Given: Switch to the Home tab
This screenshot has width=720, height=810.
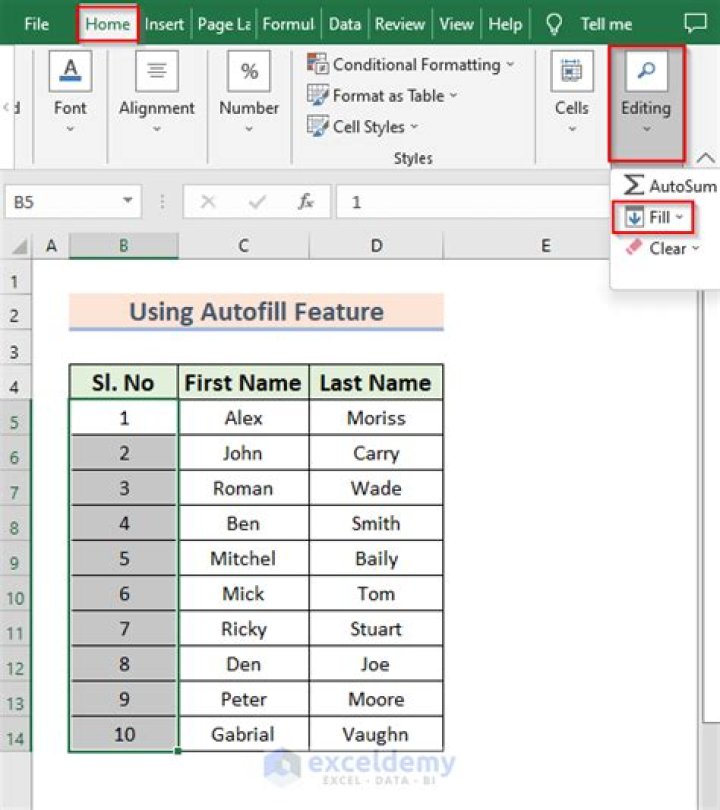Looking at the screenshot, I should [x=107, y=24].
